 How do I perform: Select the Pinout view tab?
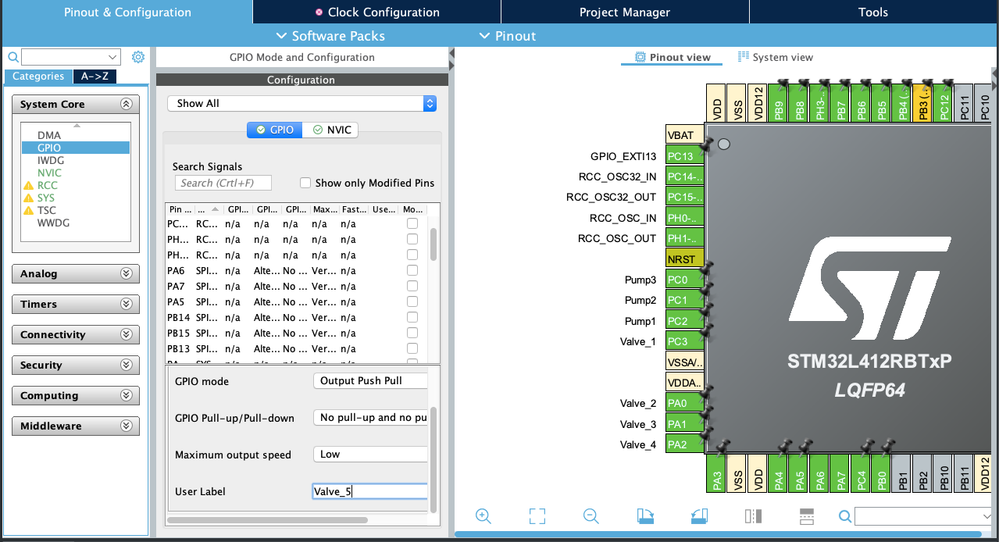click(672, 57)
